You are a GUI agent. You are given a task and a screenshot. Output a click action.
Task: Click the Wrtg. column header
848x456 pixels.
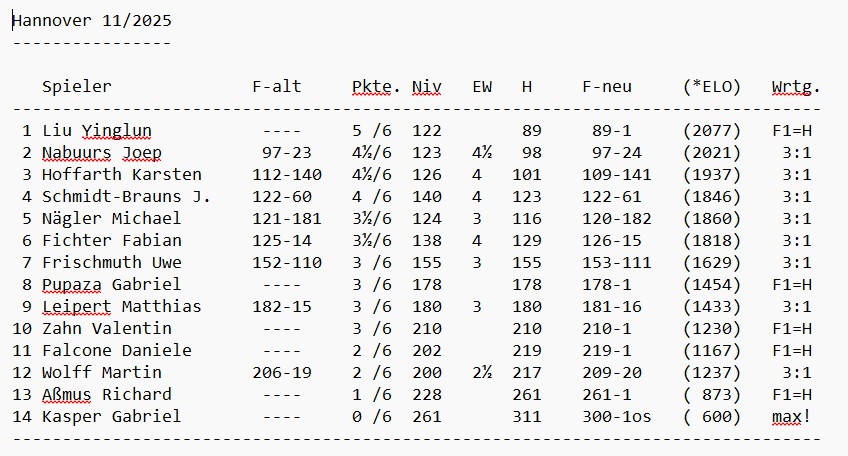(x=796, y=87)
